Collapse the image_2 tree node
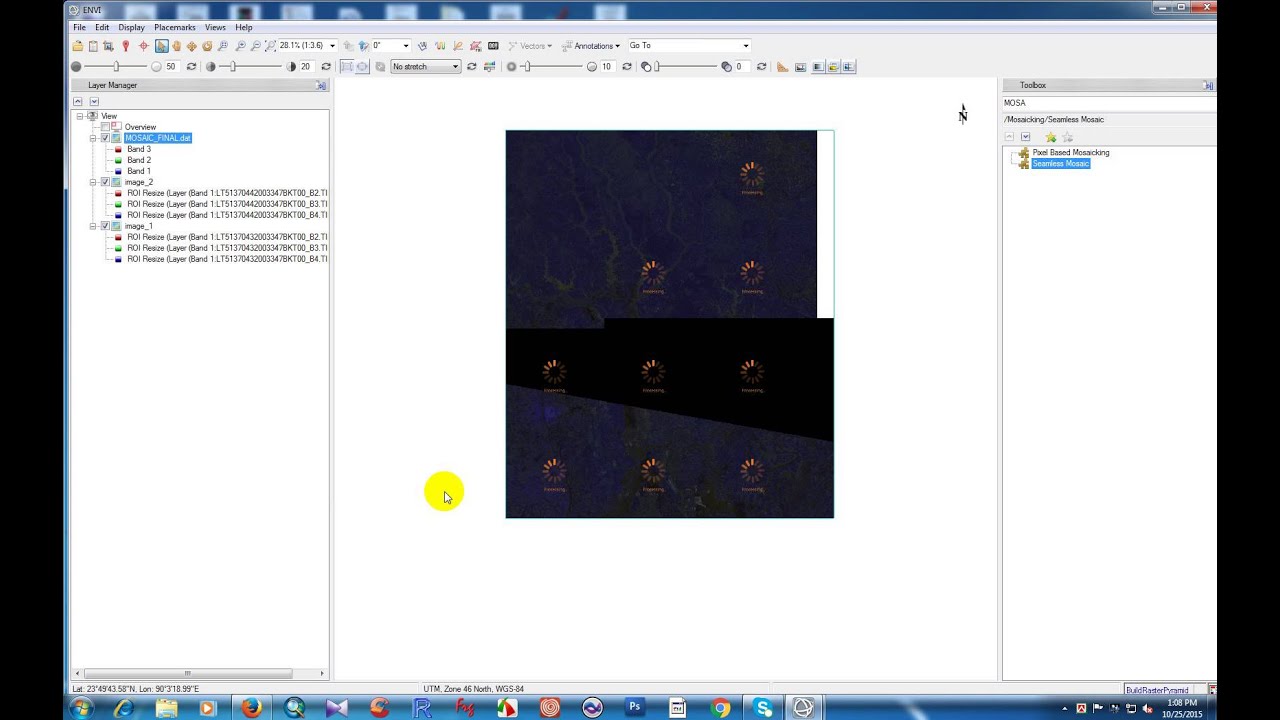The width and height of the screenshot is (1280, 720). (93, 182)
